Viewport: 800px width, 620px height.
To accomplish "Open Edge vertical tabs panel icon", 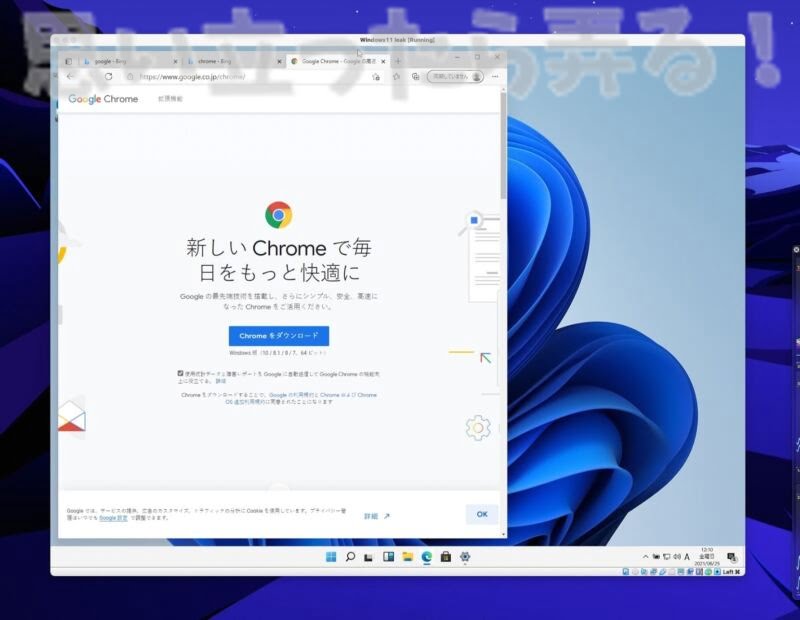I will coord(68,61).
